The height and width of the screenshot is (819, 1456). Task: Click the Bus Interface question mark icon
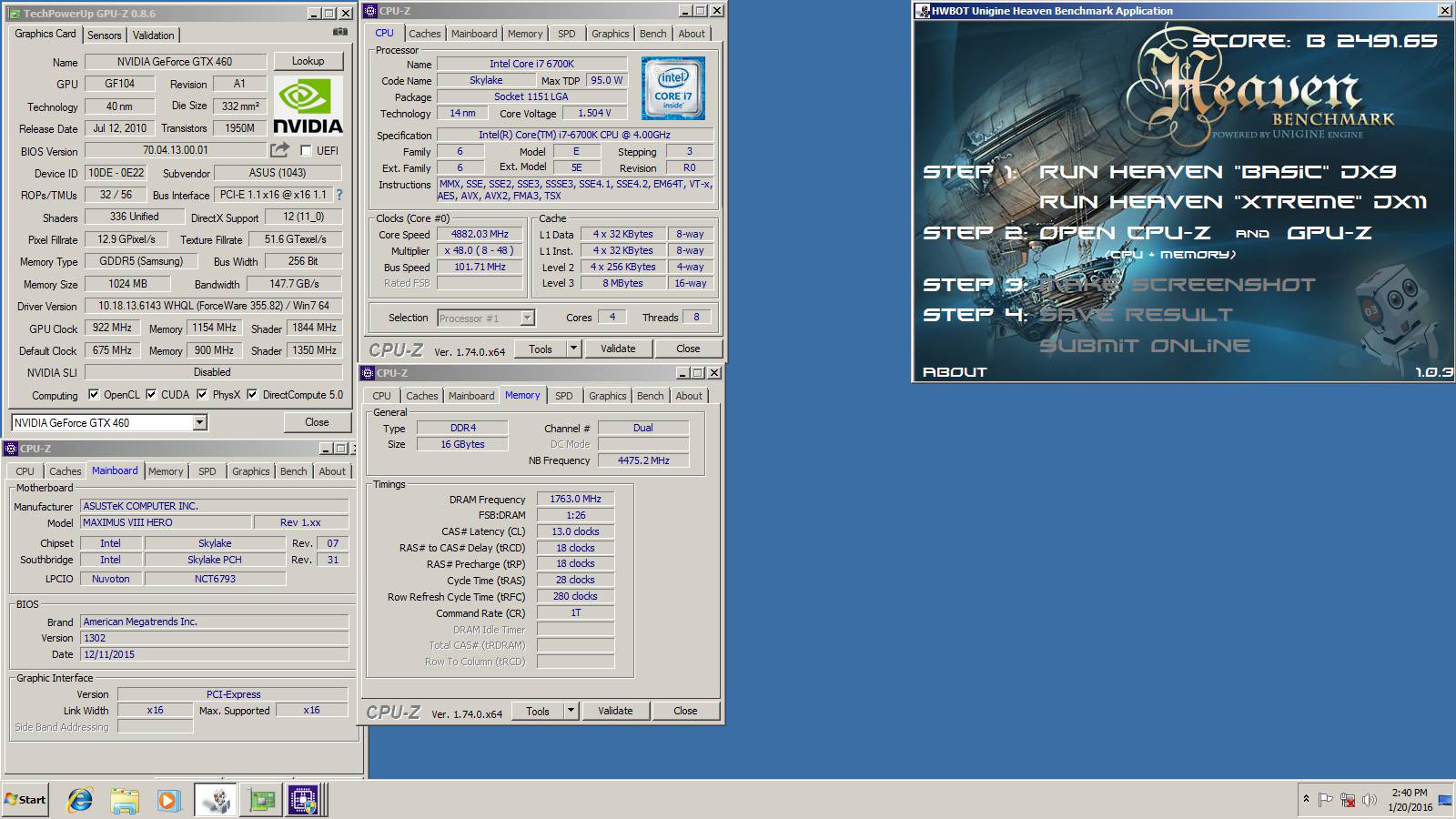tap(339, 195)
